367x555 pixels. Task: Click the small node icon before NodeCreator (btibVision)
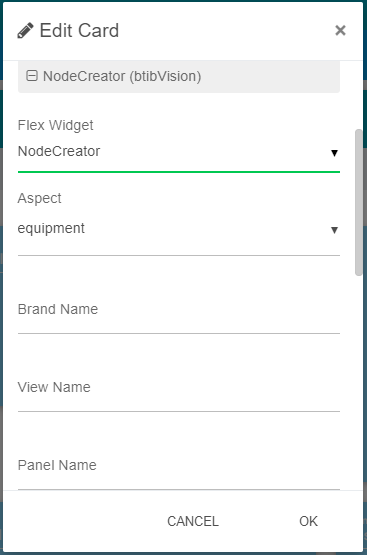point(32,76)
